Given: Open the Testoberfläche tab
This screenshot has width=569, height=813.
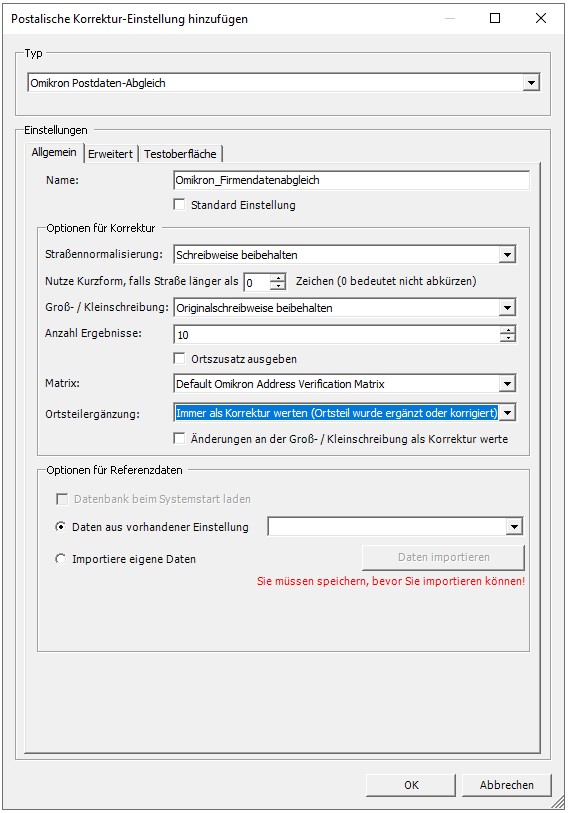Looking at the screenshot, I should 180,154.
